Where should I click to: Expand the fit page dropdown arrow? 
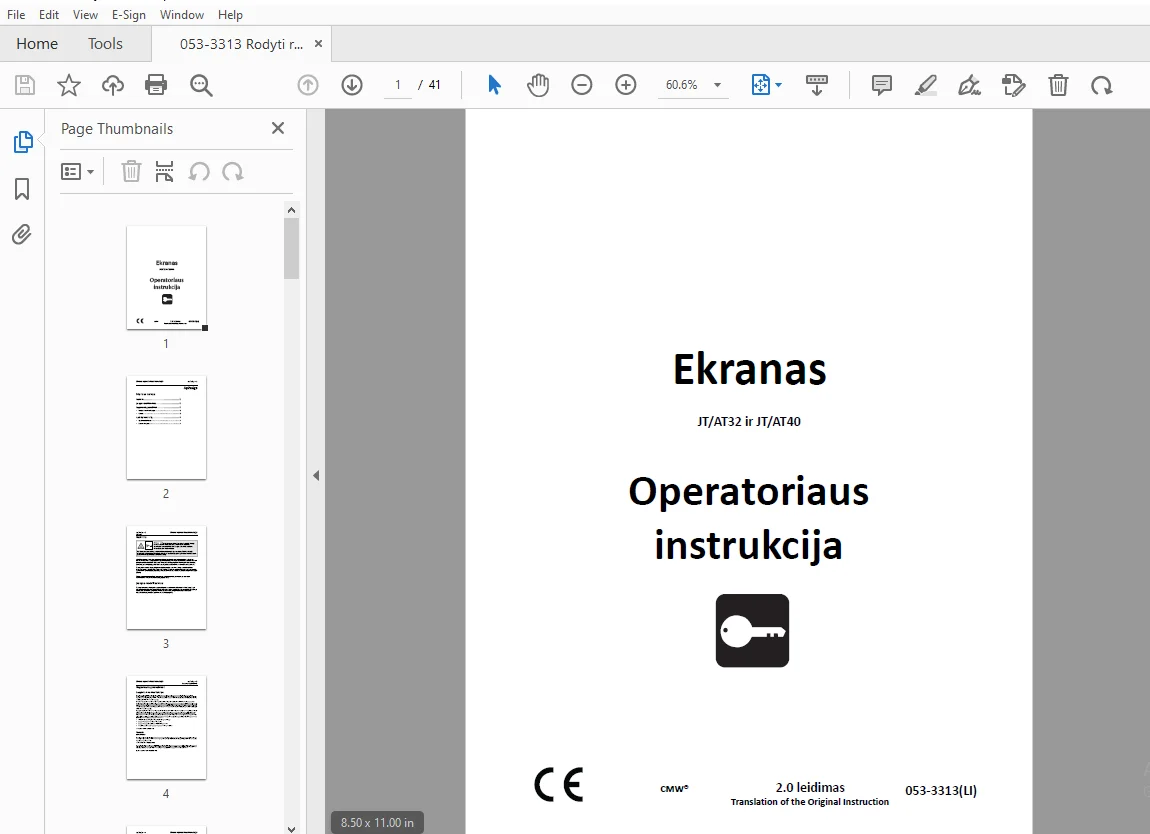778,85
